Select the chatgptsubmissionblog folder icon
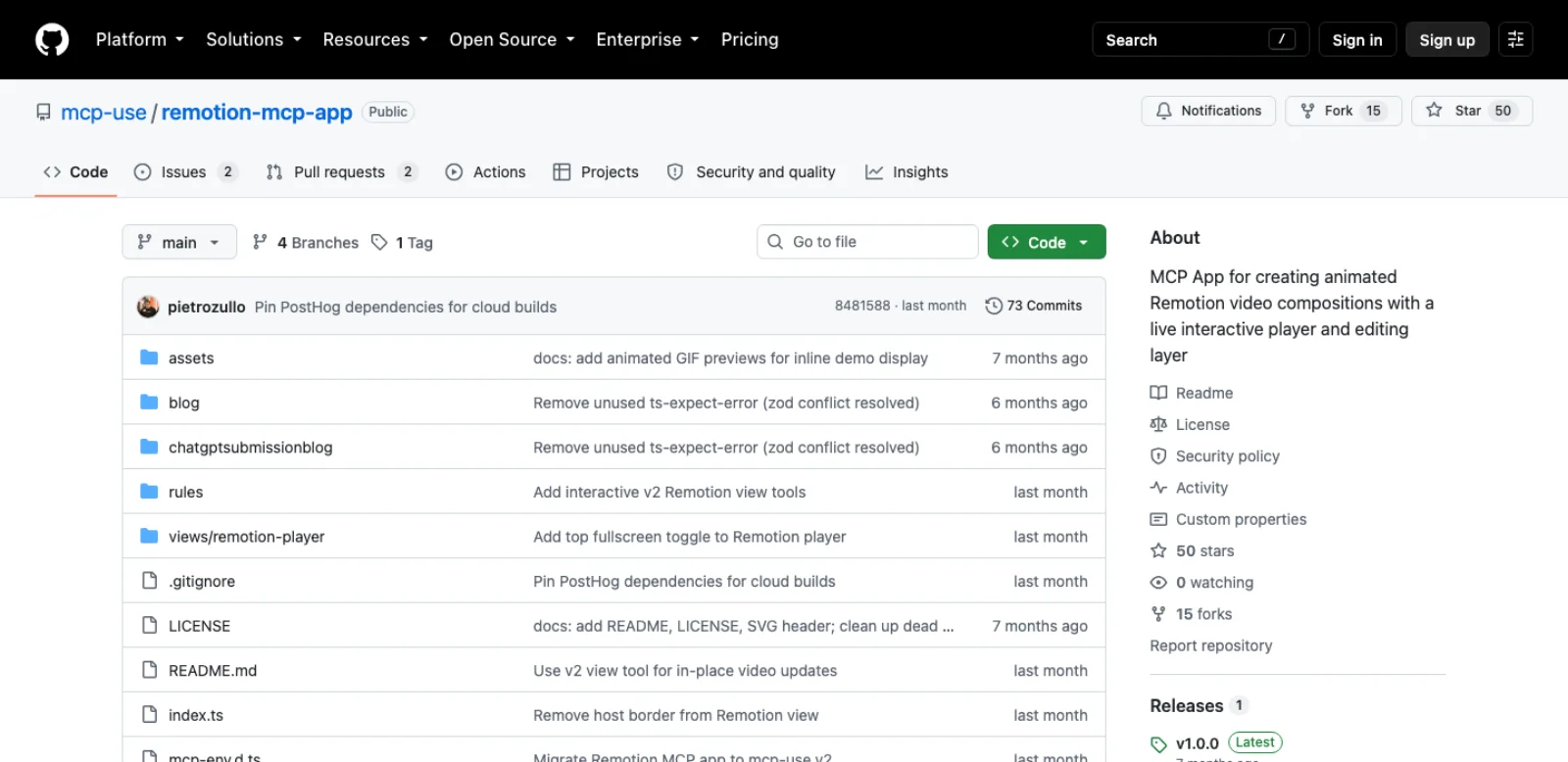Image resolution: width=1568 pixels, height=762 pixels. coord(149,447)
